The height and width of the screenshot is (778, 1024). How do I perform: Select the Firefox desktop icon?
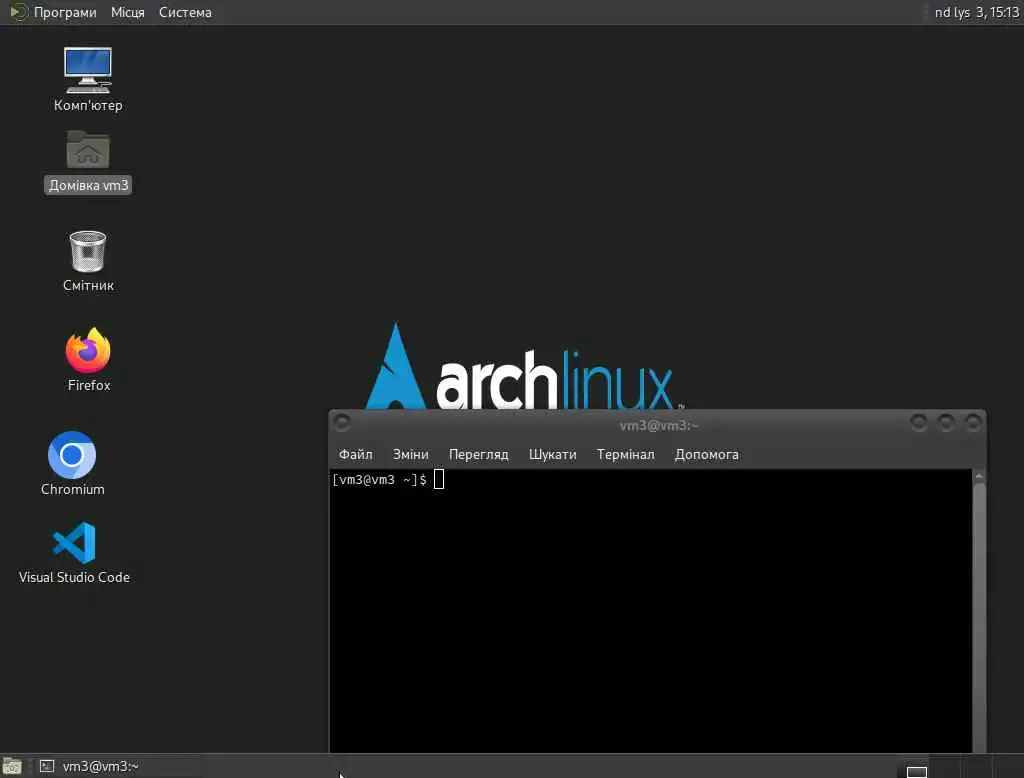tap(88, 359)
